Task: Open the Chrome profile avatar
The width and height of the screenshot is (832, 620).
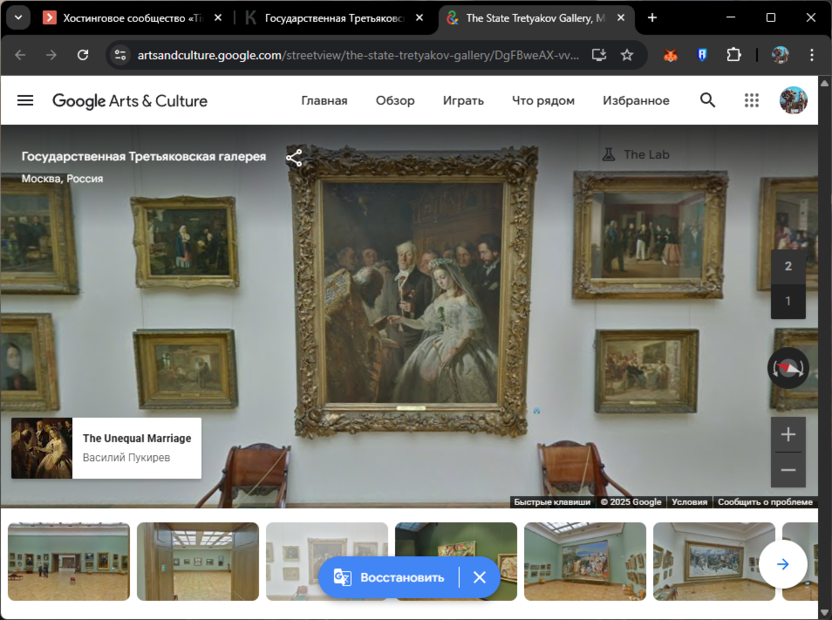Action: (779, 55)
